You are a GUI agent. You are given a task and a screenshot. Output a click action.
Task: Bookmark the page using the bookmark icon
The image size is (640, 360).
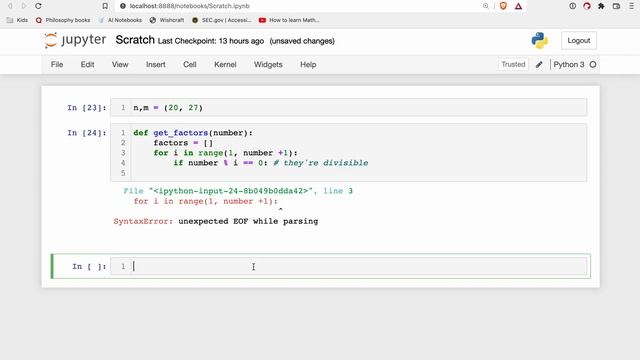click(105, 6)
